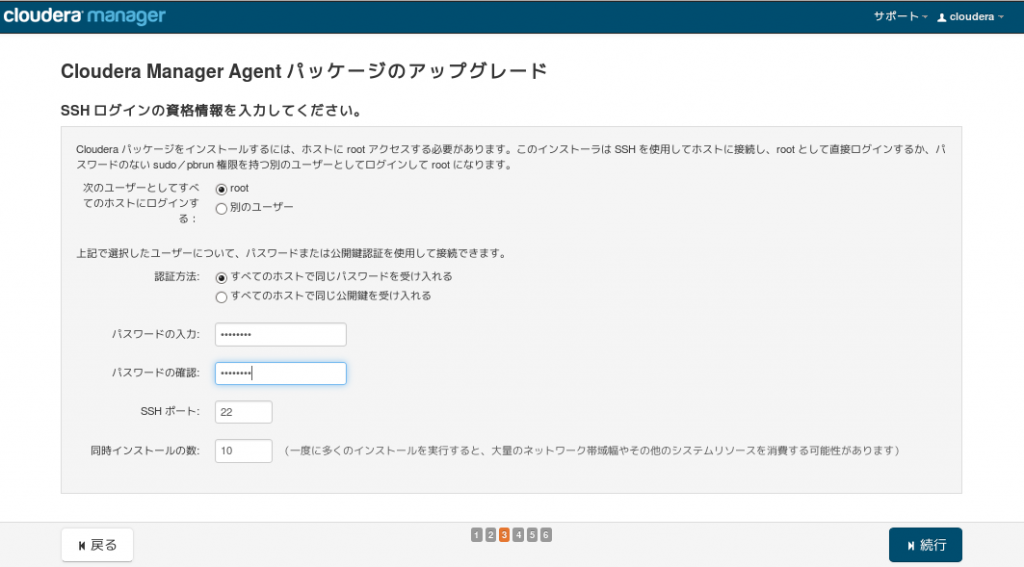
Task: Click the 認証方法 label
Action: [177, 276]
